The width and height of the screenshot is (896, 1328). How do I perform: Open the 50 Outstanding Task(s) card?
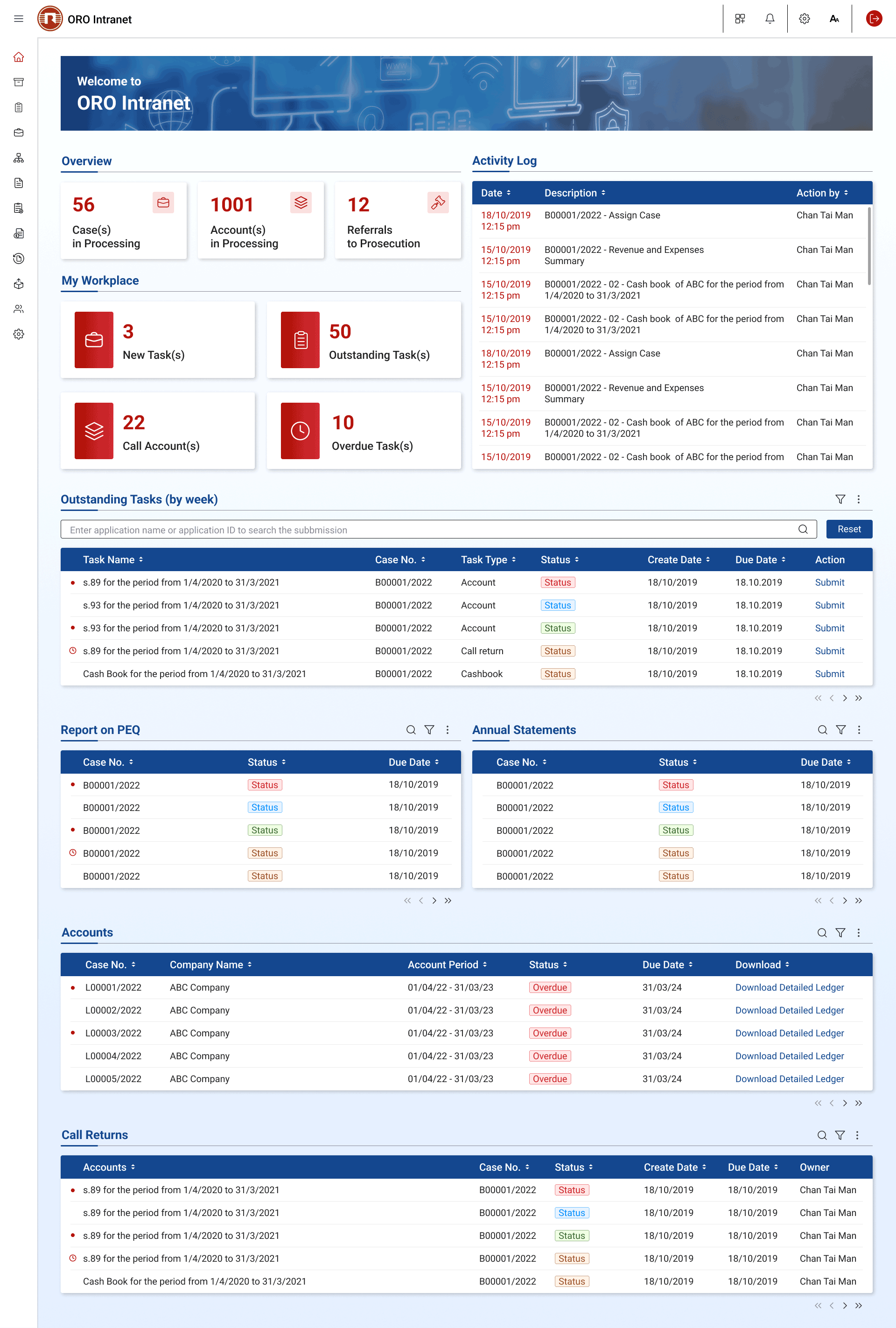click(x=364, y=340)
